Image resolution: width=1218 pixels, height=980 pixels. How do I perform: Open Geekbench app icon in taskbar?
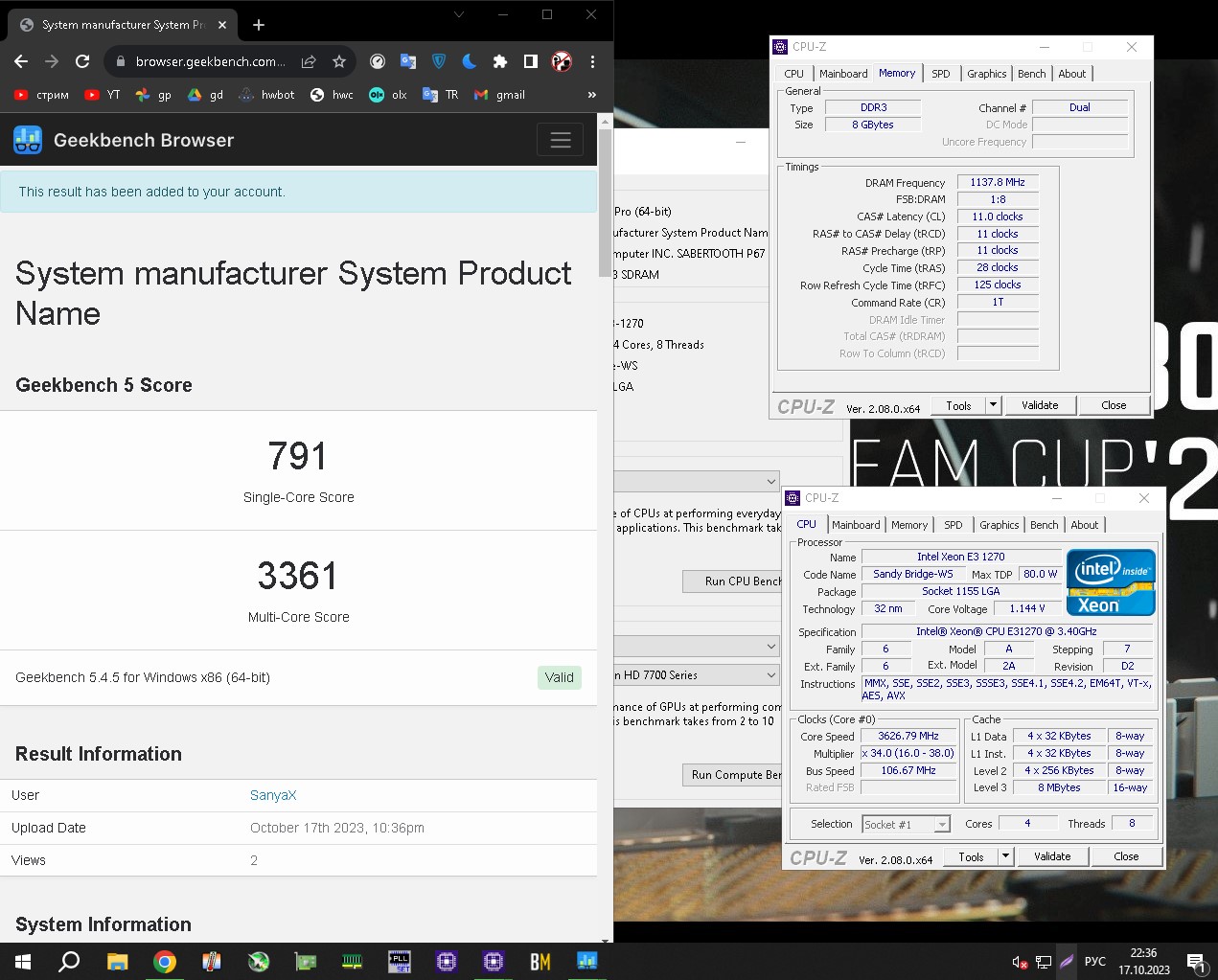[587, 961]
